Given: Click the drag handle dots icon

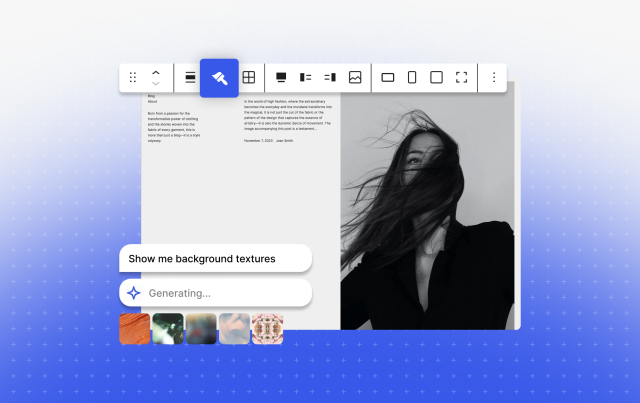Looking at the screenshot, I should pyautogui.click(x=133, y=77).
